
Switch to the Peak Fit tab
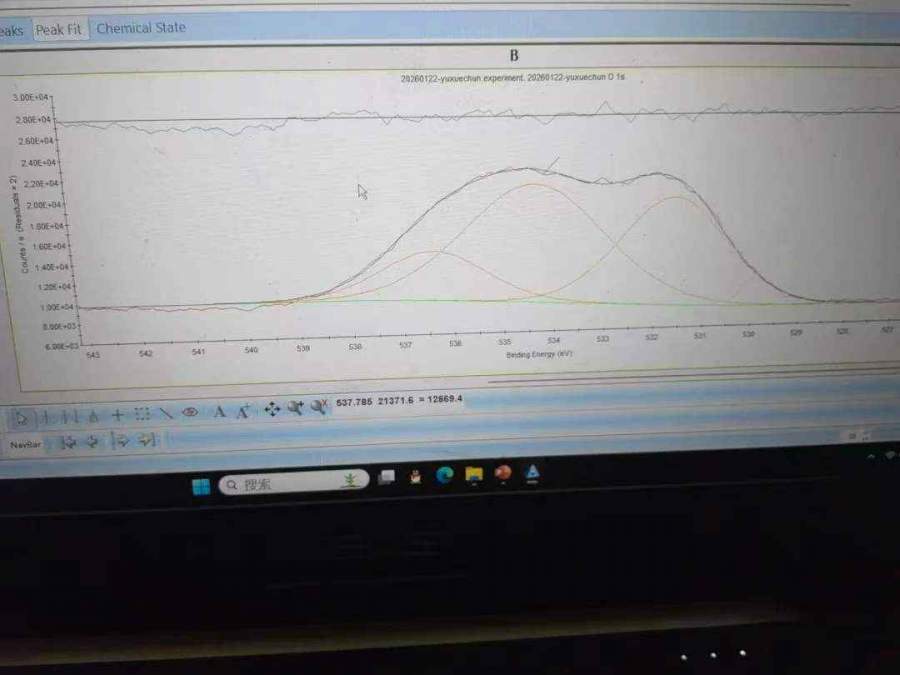59,29
